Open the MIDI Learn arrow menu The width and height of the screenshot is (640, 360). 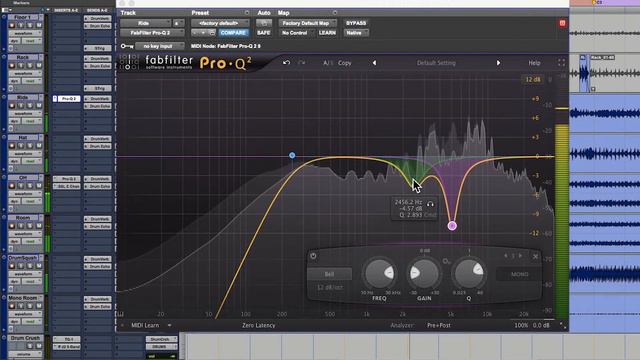(x=169, y=325)
